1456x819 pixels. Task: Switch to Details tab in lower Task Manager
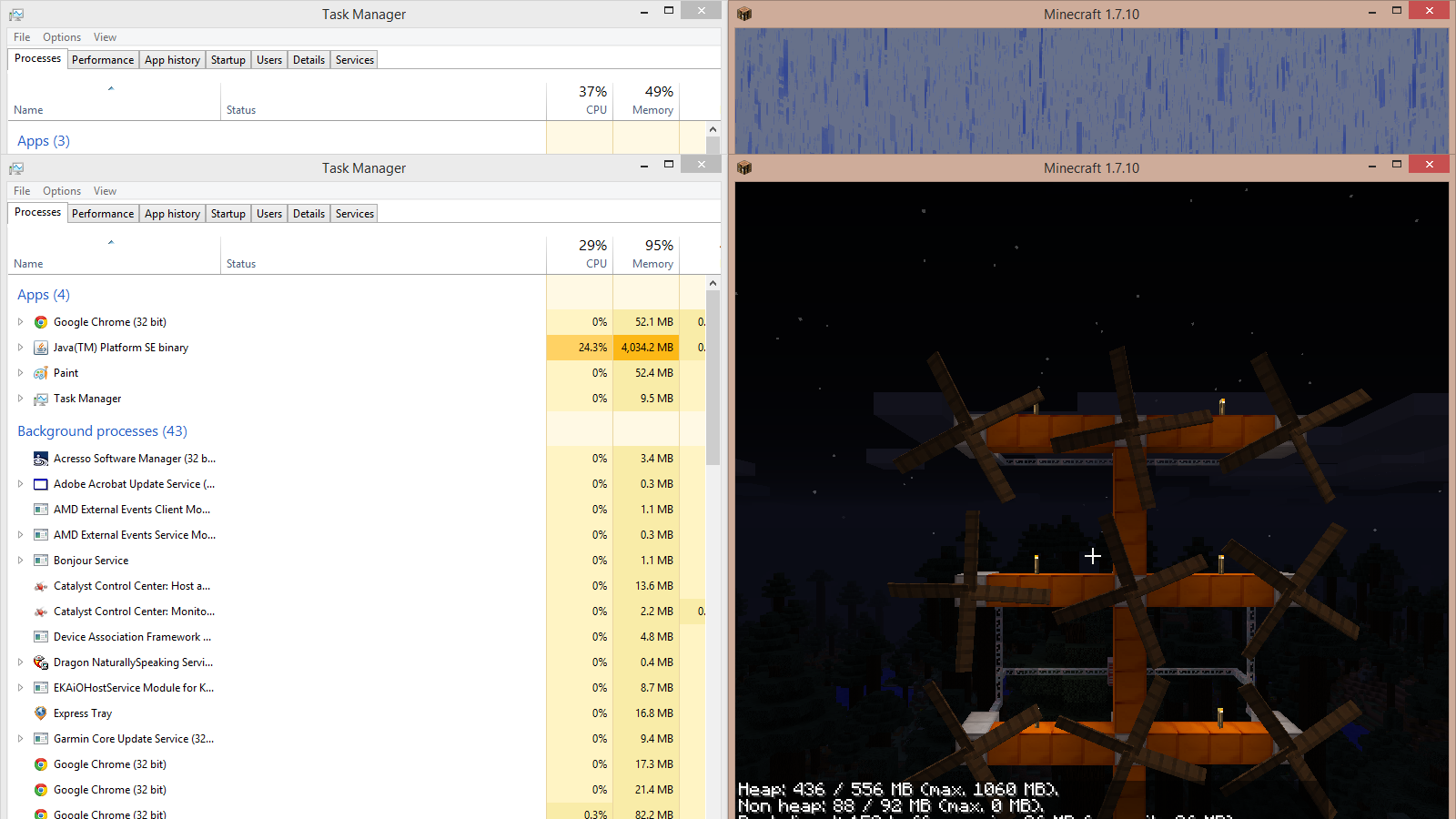[308, 214]
